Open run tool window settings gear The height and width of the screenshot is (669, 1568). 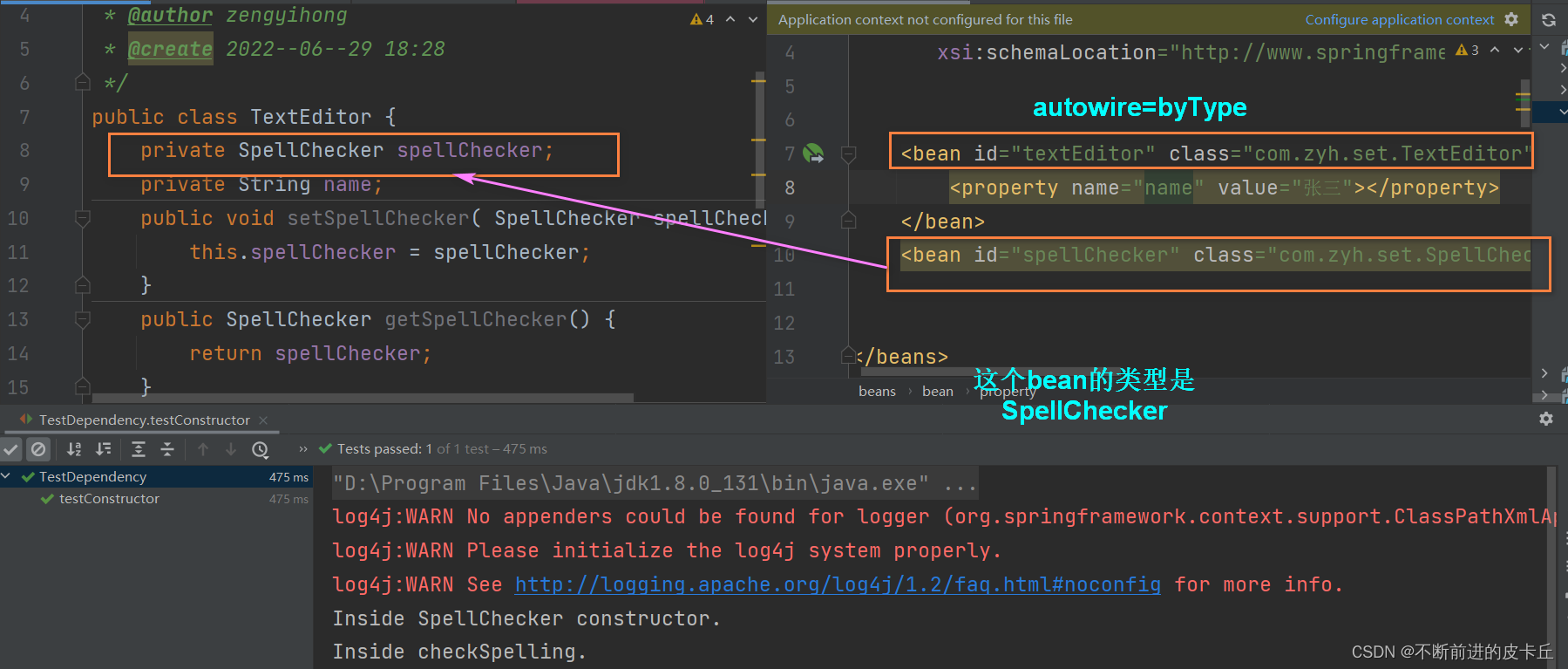click(x=1546, y=419)
